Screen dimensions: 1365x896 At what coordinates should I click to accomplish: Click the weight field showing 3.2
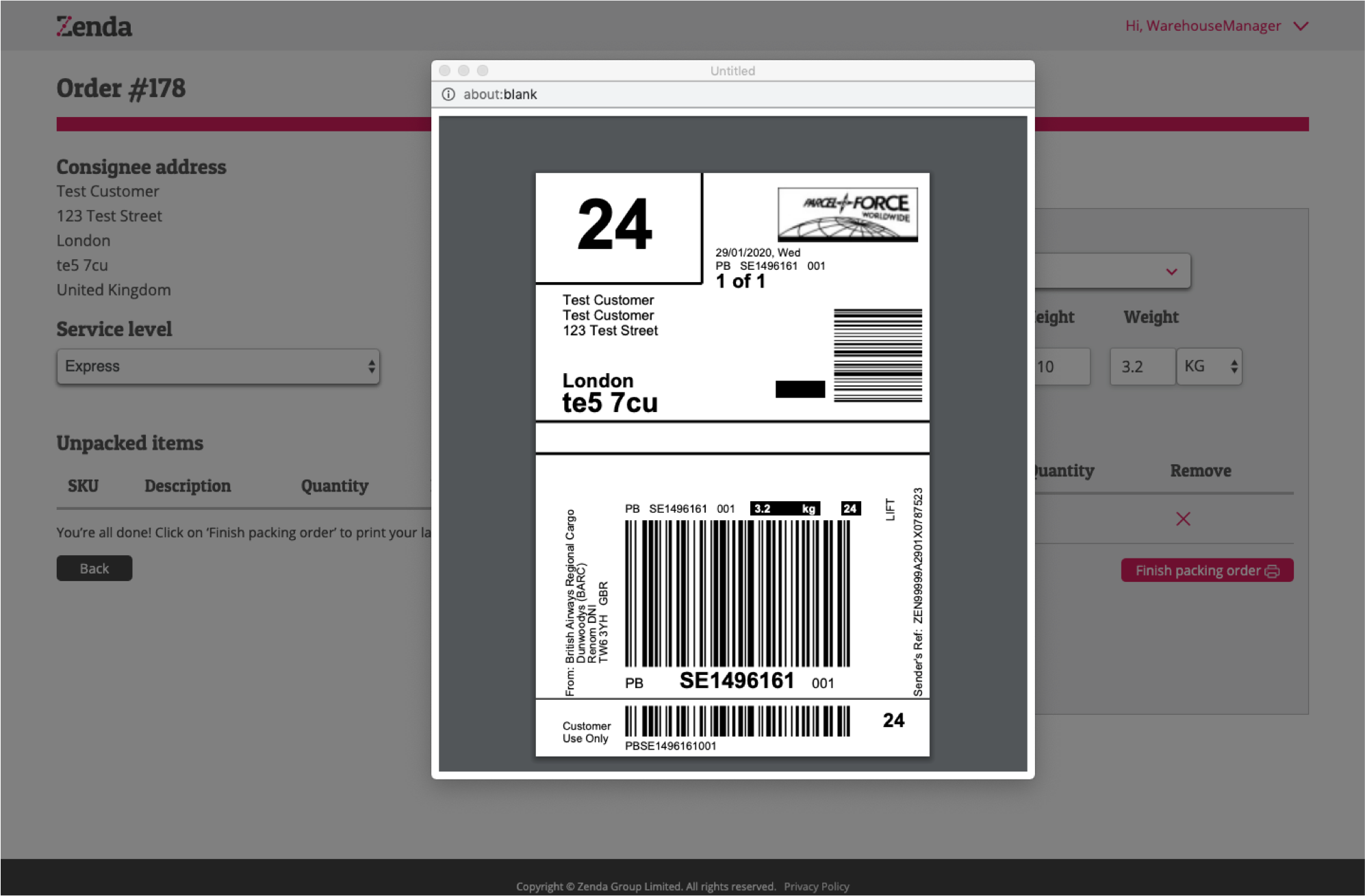(1142, 366)
